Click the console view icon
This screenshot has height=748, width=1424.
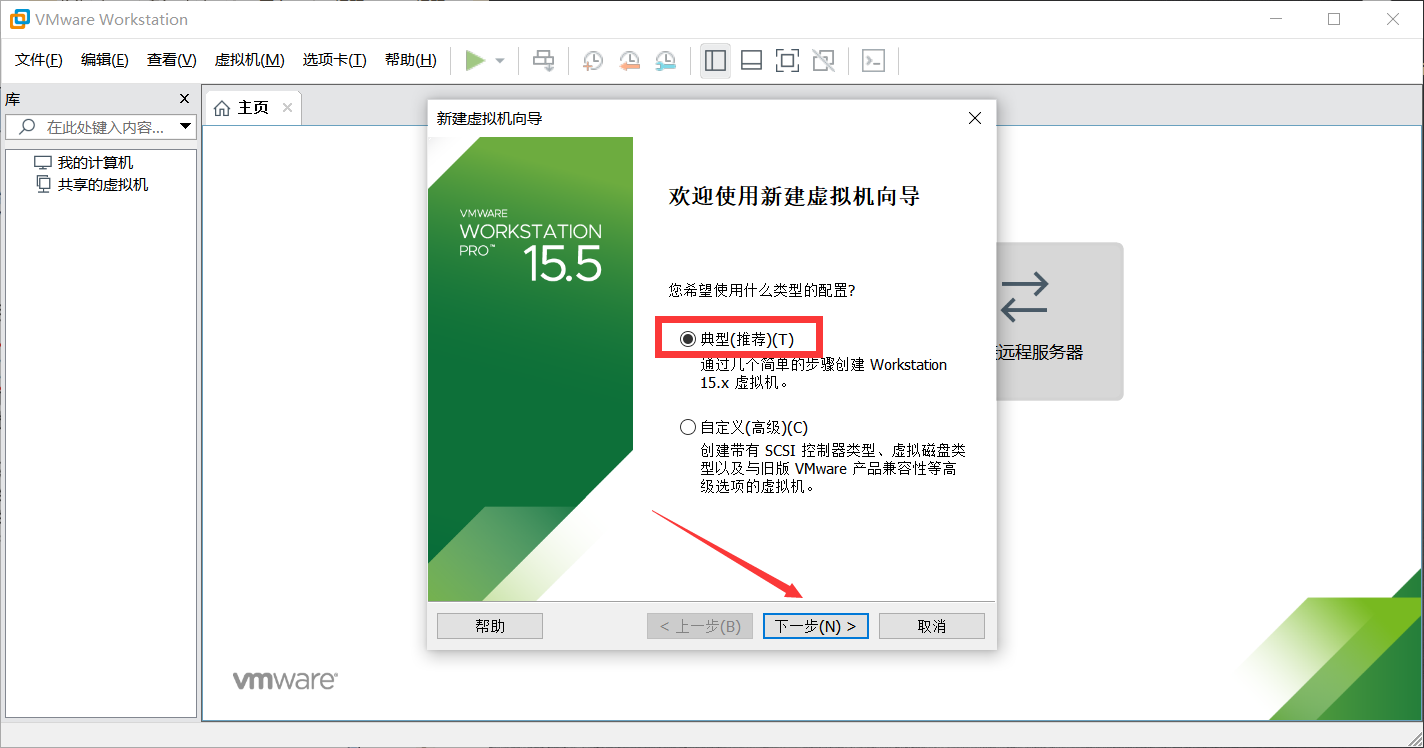[873, 61]
